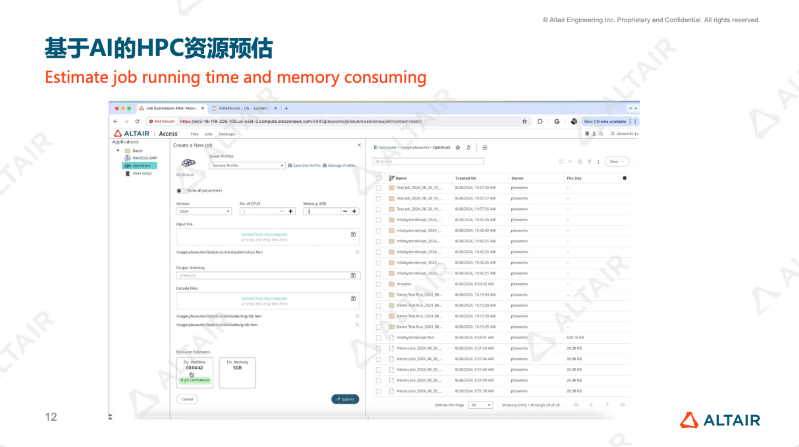
Task: Remove the dvgrids.fem include file
Action: [357, 316]
